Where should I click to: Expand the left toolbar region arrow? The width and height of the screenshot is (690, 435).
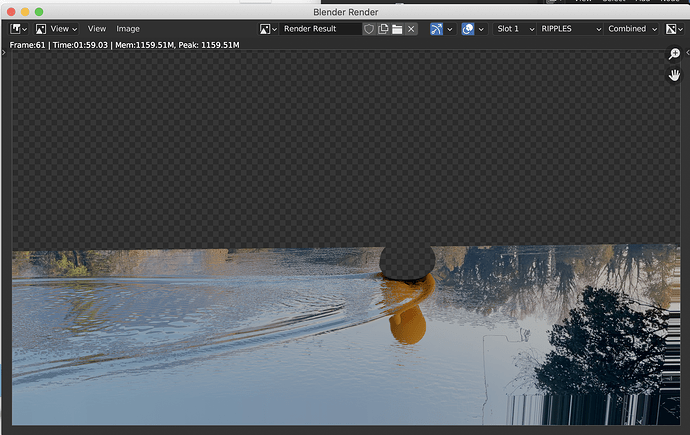[4, 52]
